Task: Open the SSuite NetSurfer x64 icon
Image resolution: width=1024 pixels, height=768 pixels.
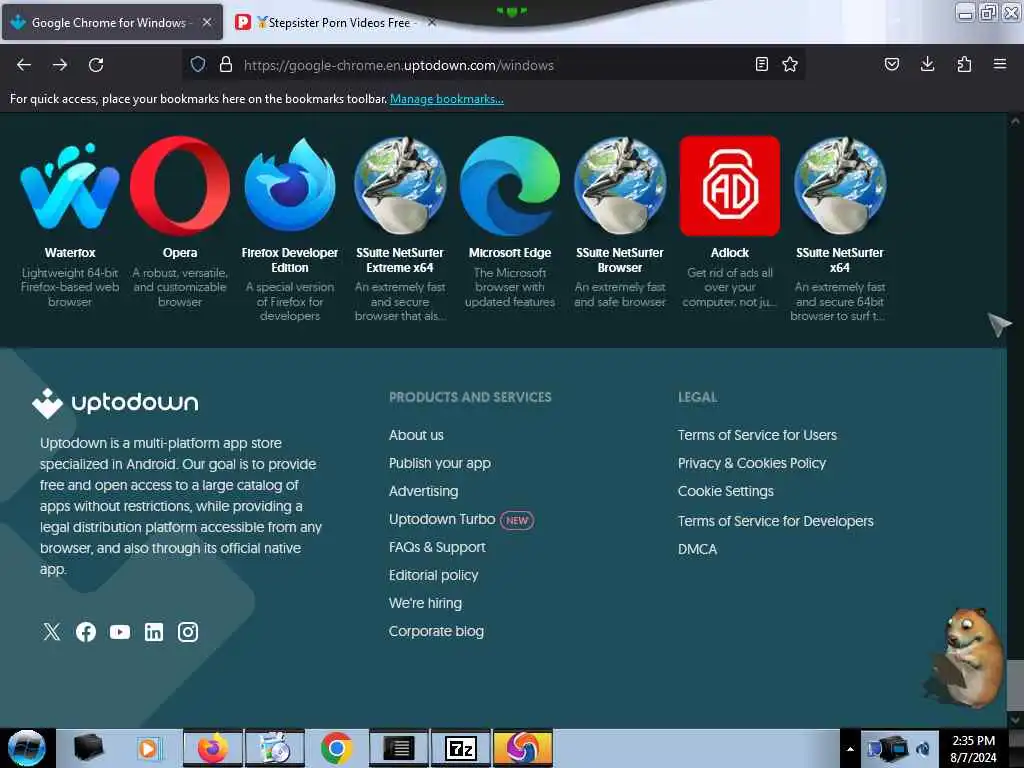Action: [840, 186]
